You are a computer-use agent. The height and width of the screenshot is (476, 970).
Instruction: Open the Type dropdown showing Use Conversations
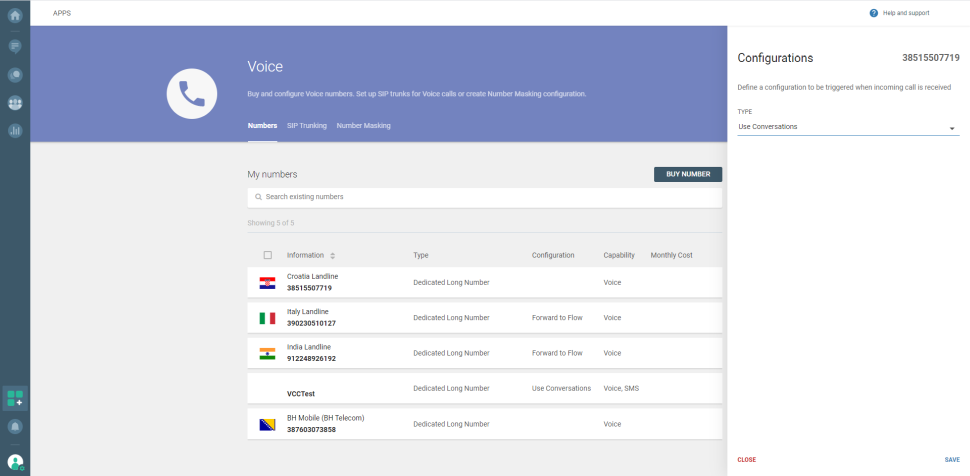[847, 127]
